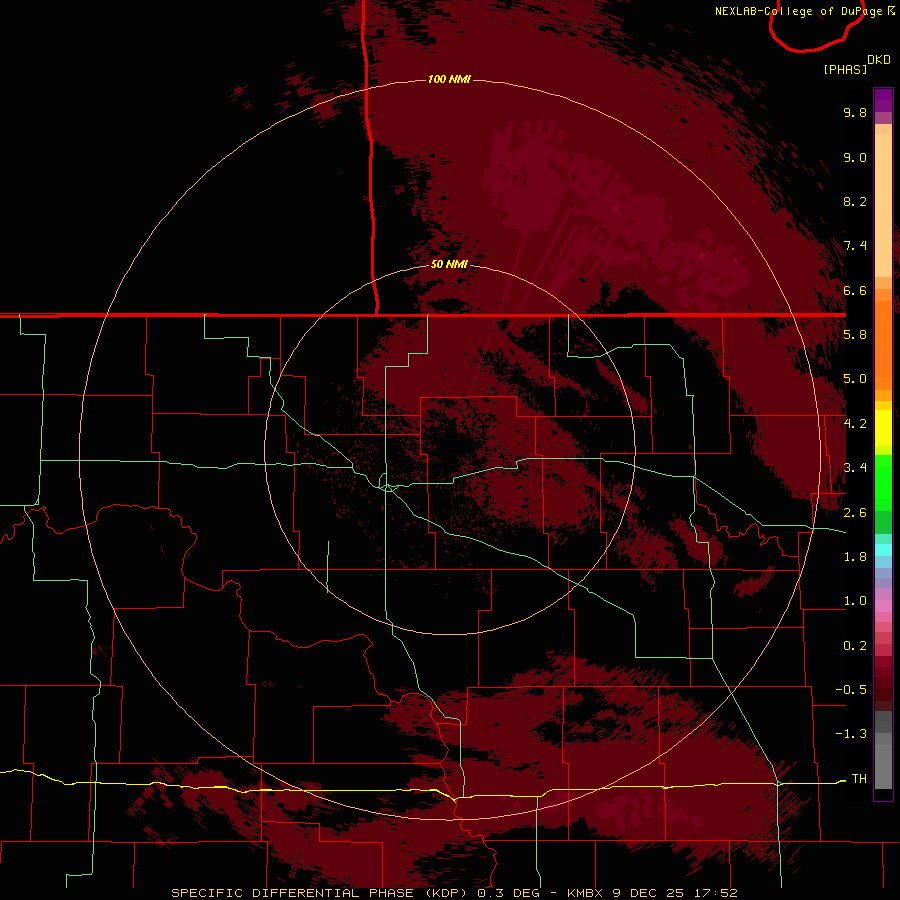This screenshot has height=900, width=900.
Task: Click the cyan band of the color bar
Action: click(x=883, y=550)
